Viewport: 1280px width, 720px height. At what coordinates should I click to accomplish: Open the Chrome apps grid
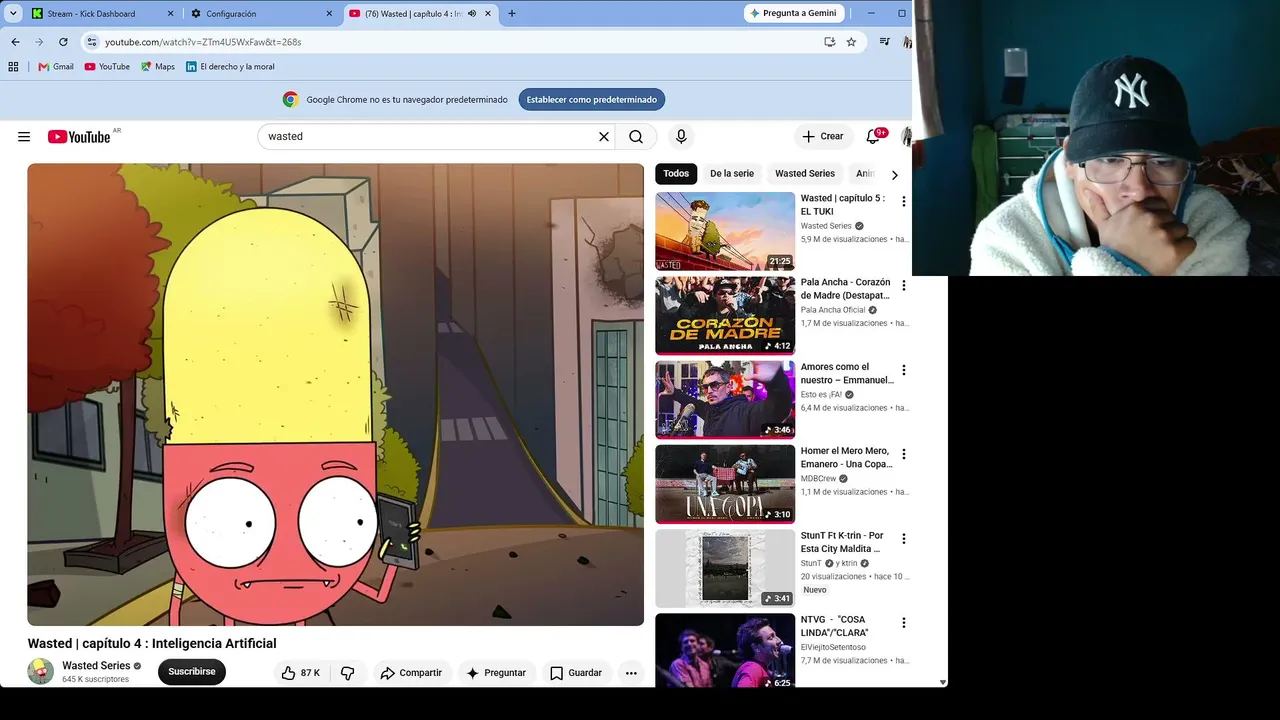pos(13,67)
